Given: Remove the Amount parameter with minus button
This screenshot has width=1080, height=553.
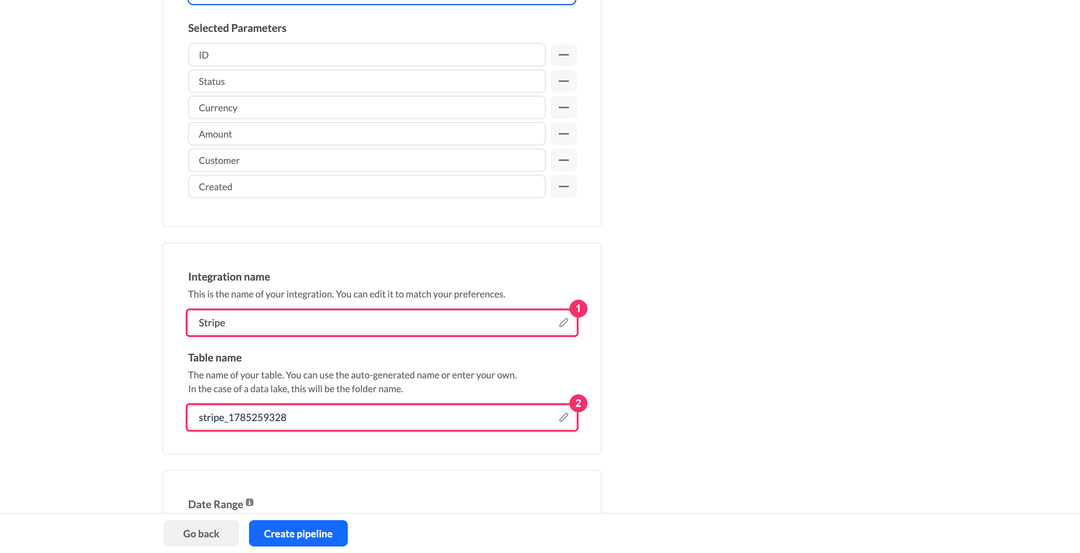Looking at the screenshot, I should tap(563, 134).
